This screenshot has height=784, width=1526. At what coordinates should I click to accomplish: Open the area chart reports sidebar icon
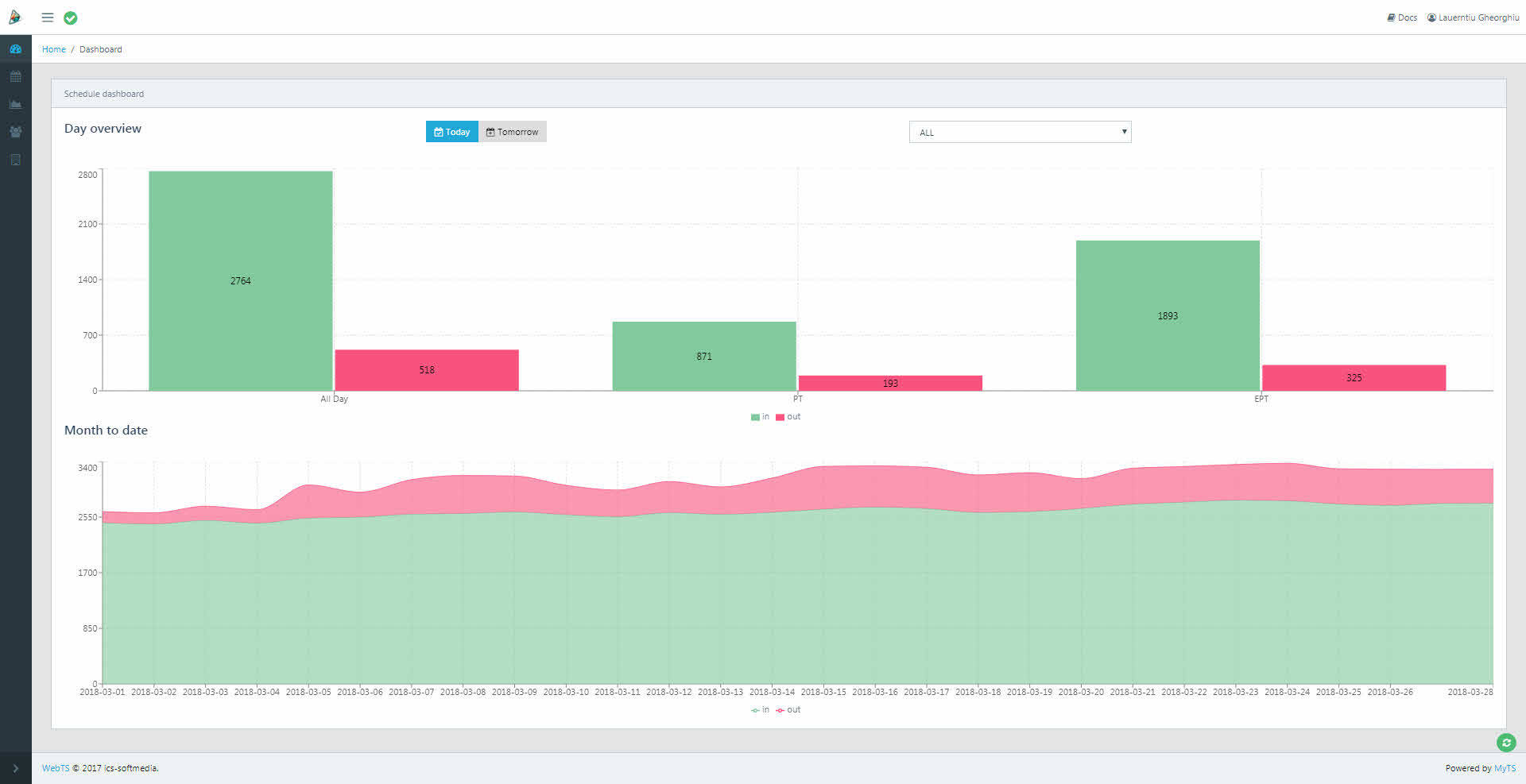[15, 104]
